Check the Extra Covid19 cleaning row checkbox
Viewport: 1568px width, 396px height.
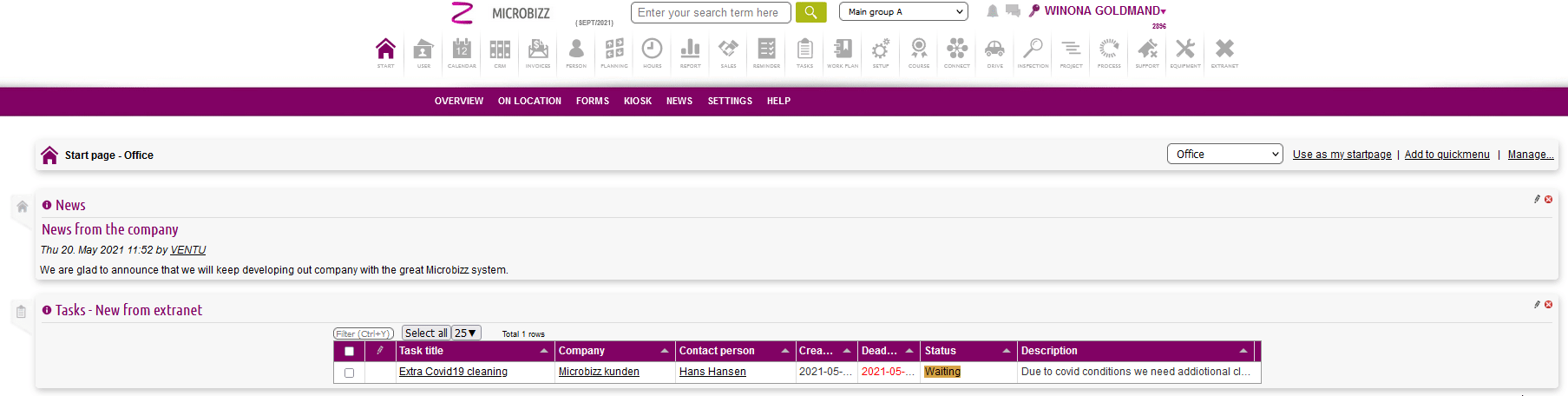349,373
